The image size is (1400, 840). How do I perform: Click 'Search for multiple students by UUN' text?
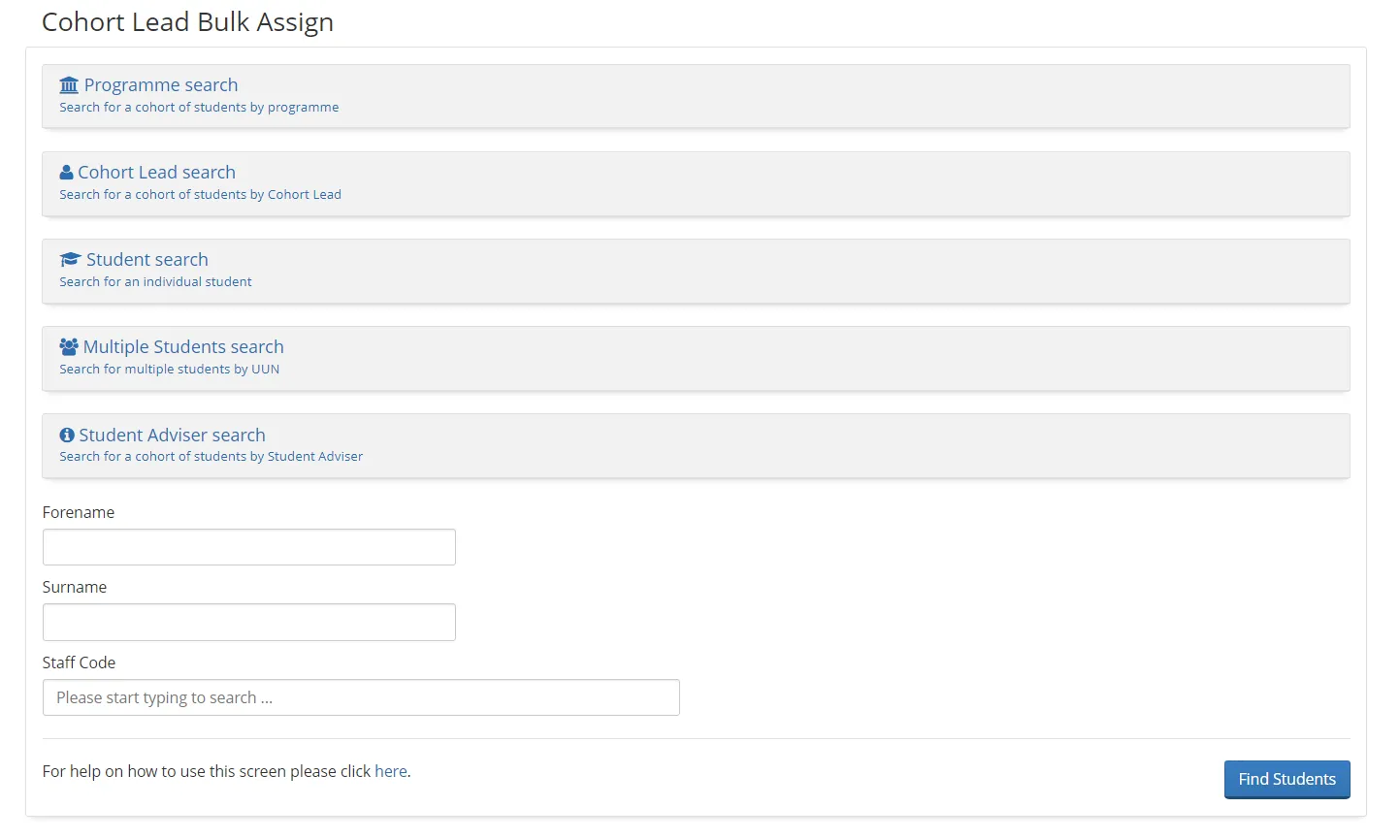click(x=169, y=369)
